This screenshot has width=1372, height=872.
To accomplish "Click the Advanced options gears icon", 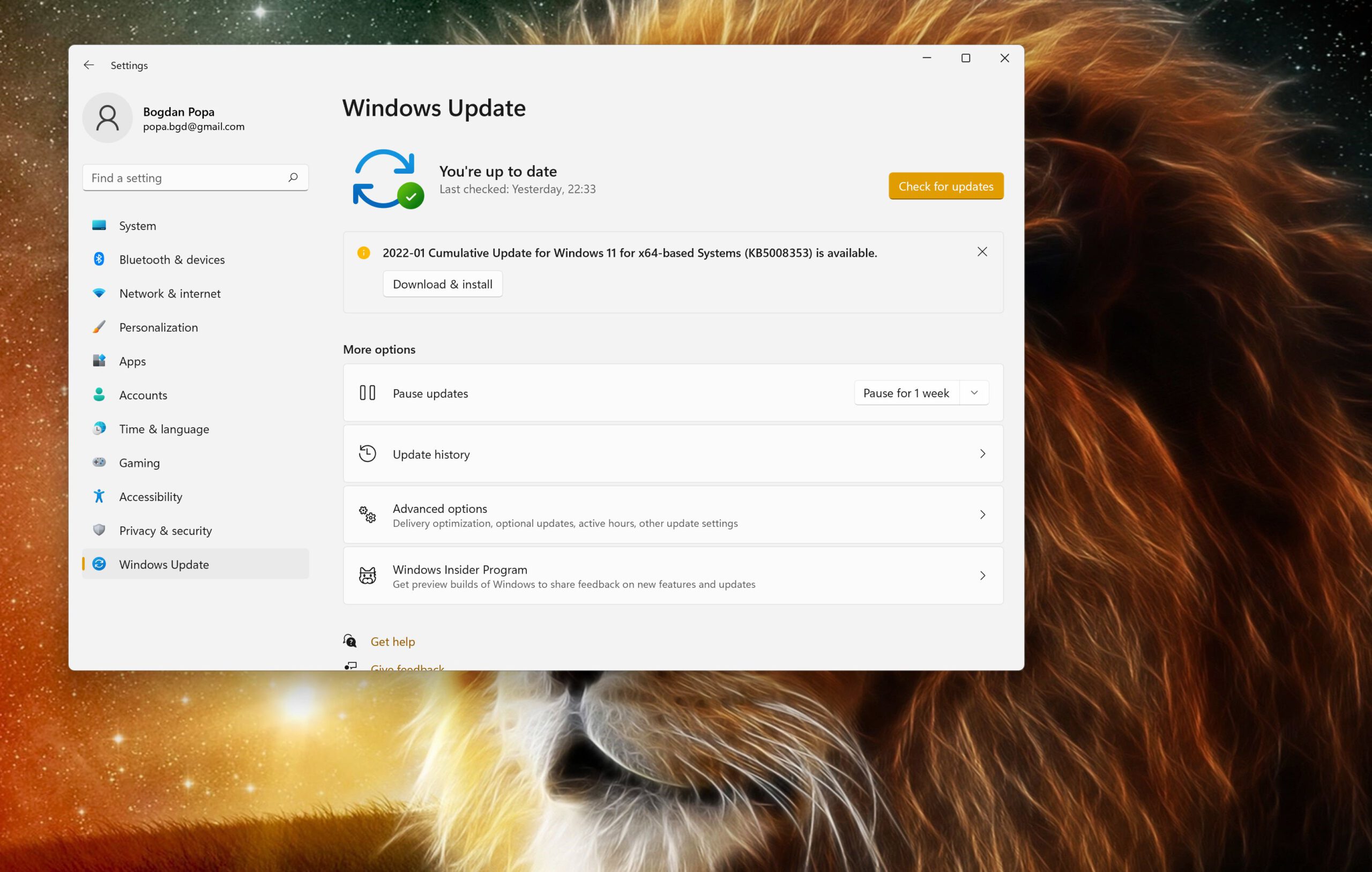I will coord(368,515).
